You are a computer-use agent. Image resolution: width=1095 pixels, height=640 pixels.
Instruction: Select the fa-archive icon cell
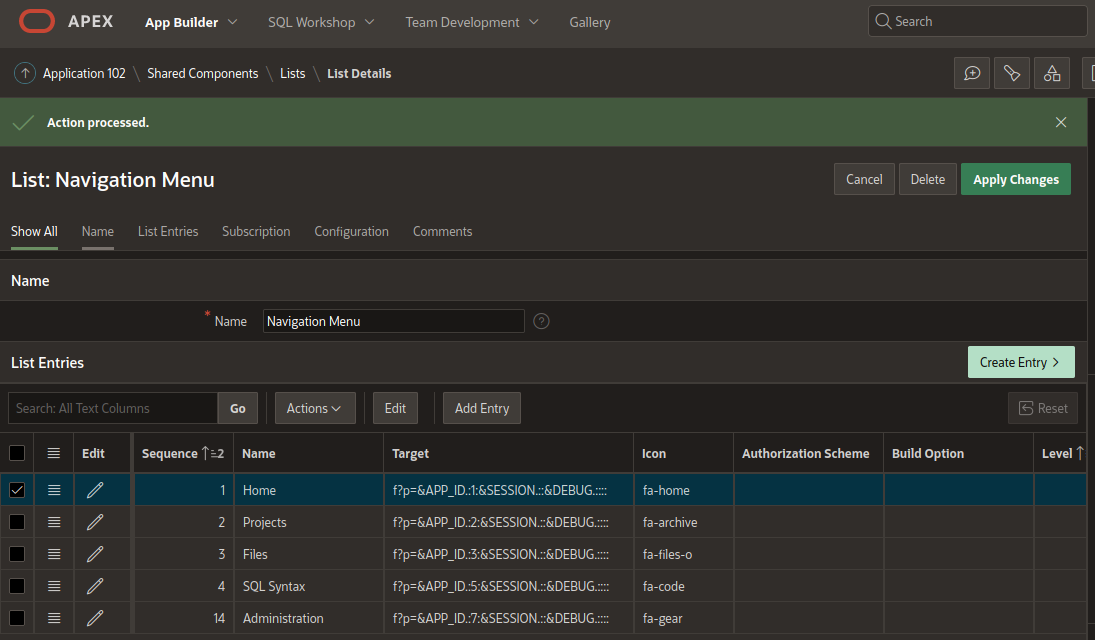tap(683, 523)
